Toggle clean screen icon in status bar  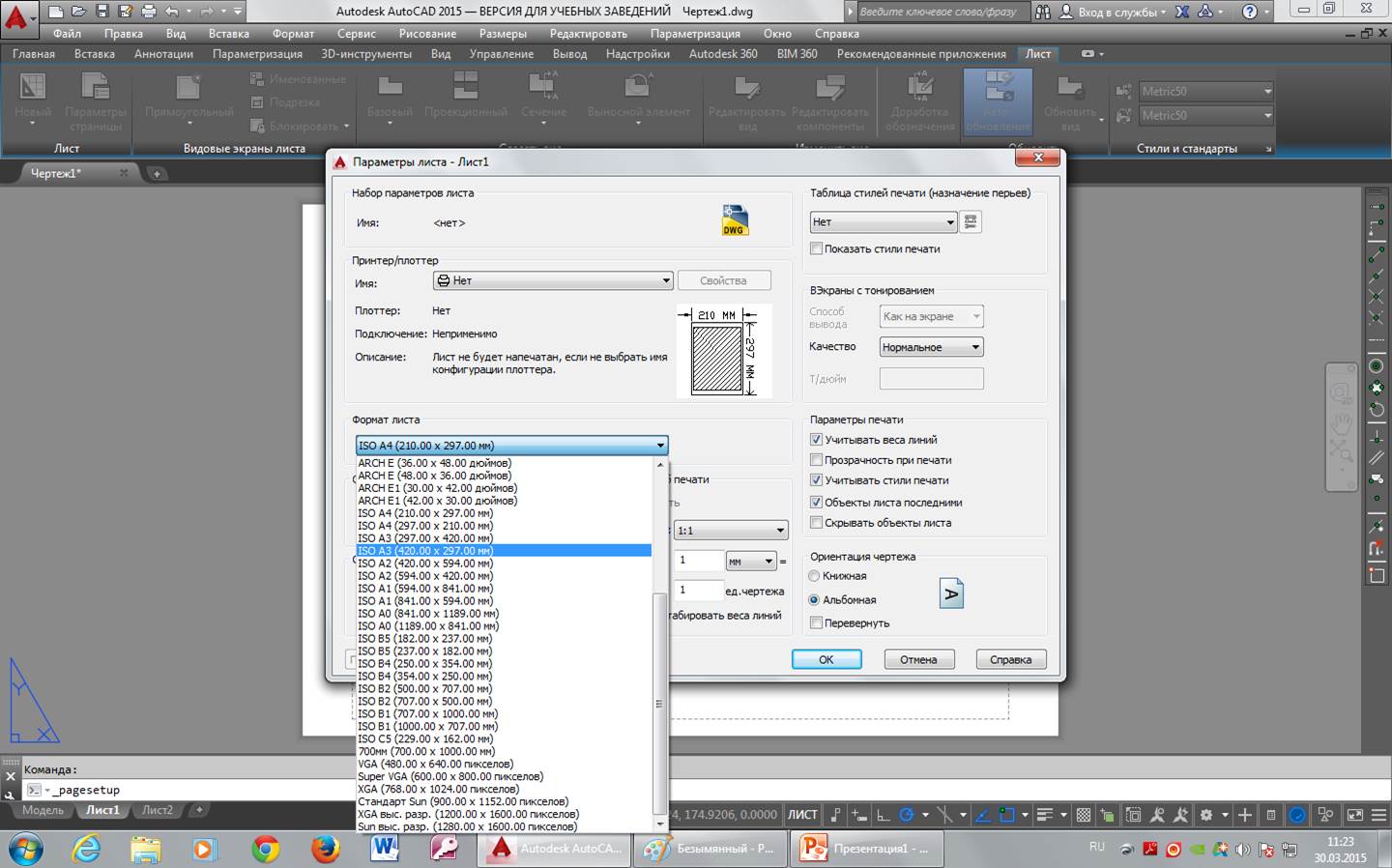(x=1355, y=815)
